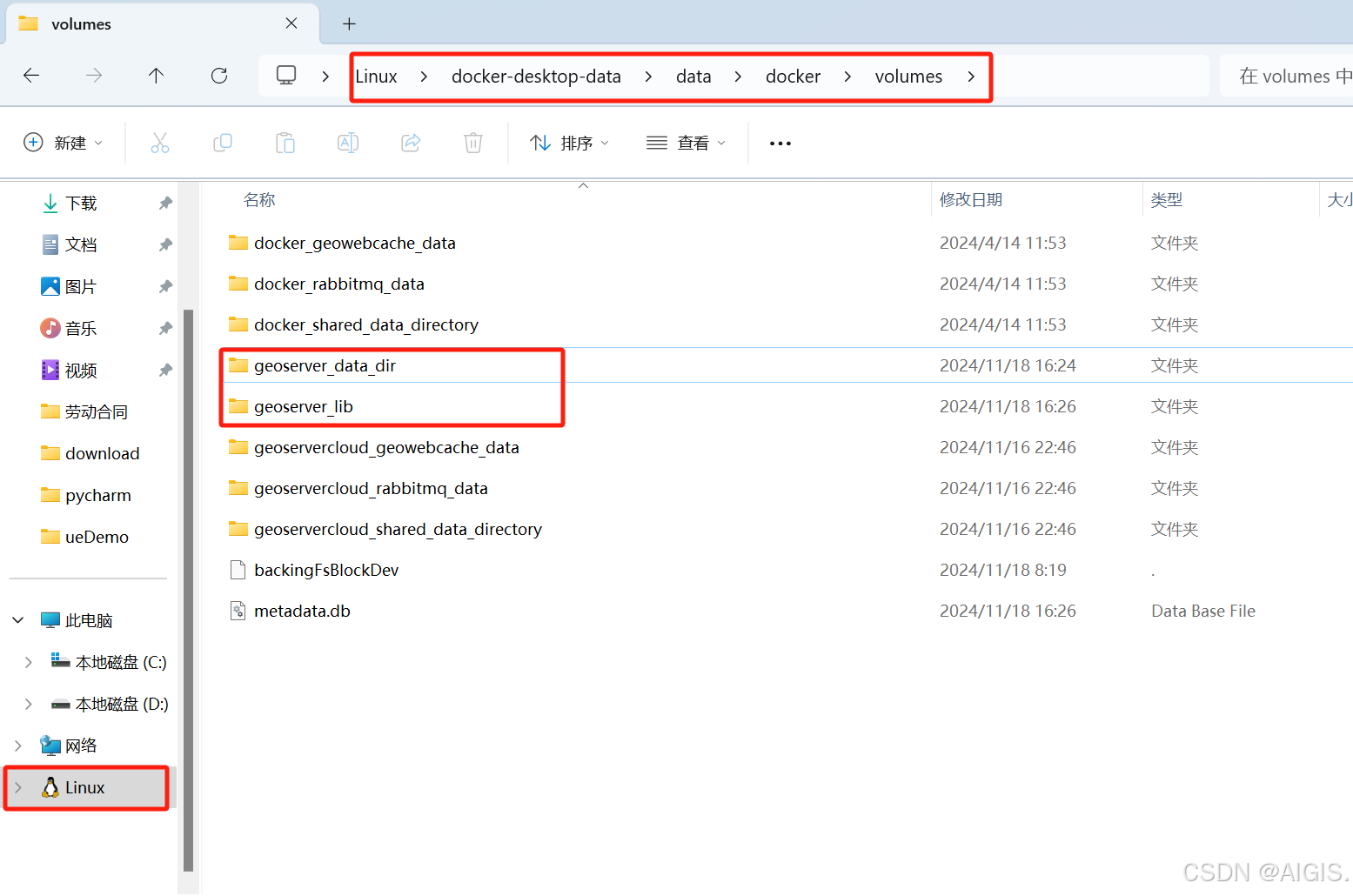Viewport: 1353px width, 896px height.
Task: Focus the search in volumes box
Action: click(1286, 76)
